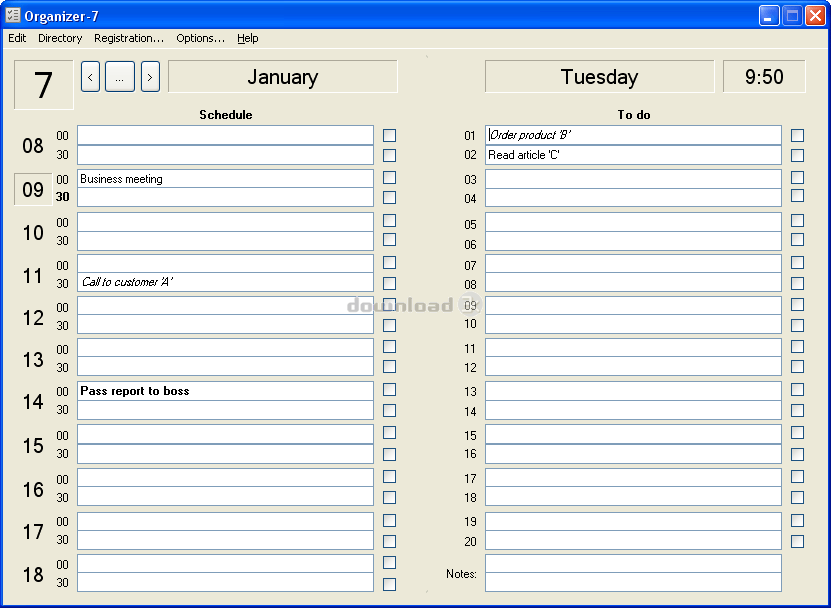Image resolution: width=831 pixels, height=608 pixels.
Task: Click the Schedule column heading
Action: tap(226, 114)
